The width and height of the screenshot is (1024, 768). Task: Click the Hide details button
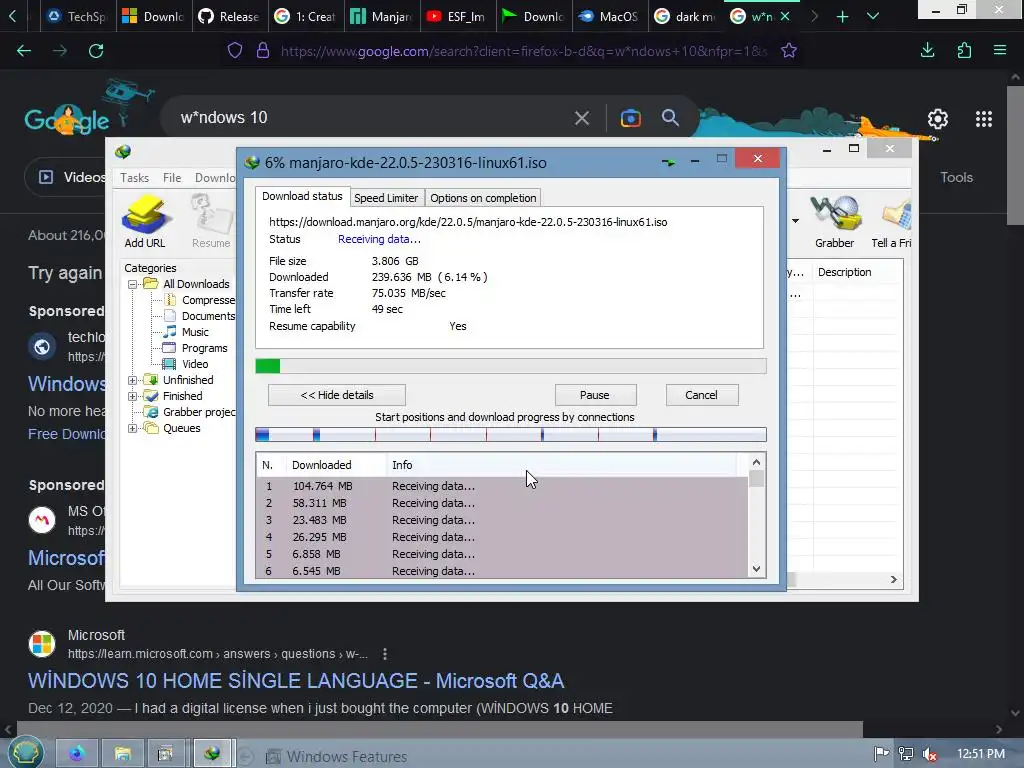coord(337,395)
